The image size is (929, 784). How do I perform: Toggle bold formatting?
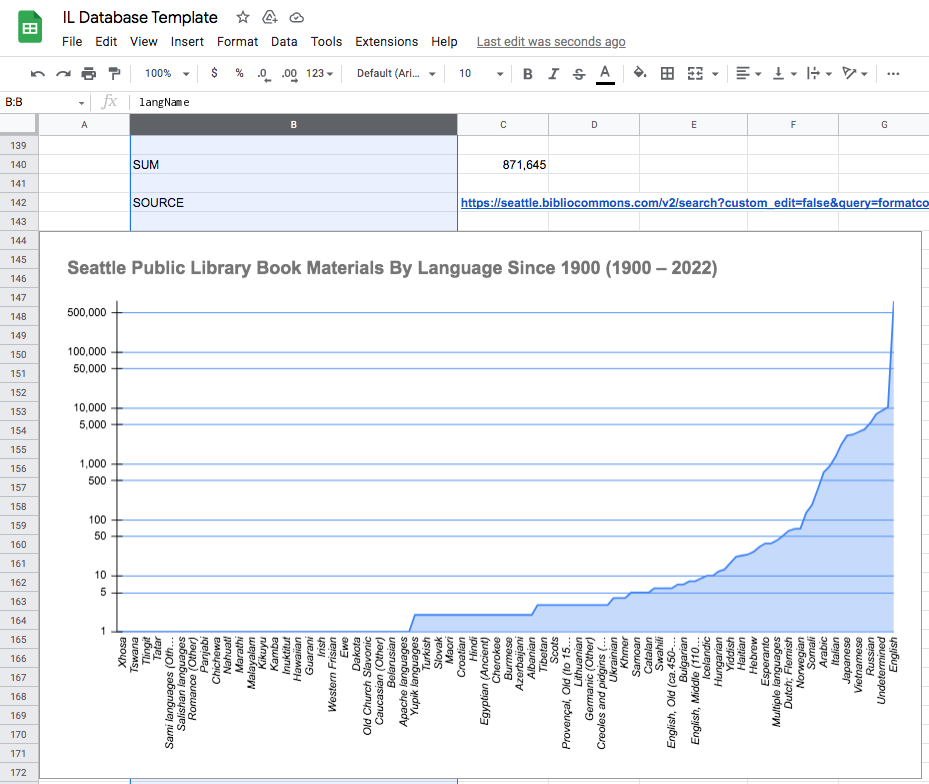[x=527, y=73]
